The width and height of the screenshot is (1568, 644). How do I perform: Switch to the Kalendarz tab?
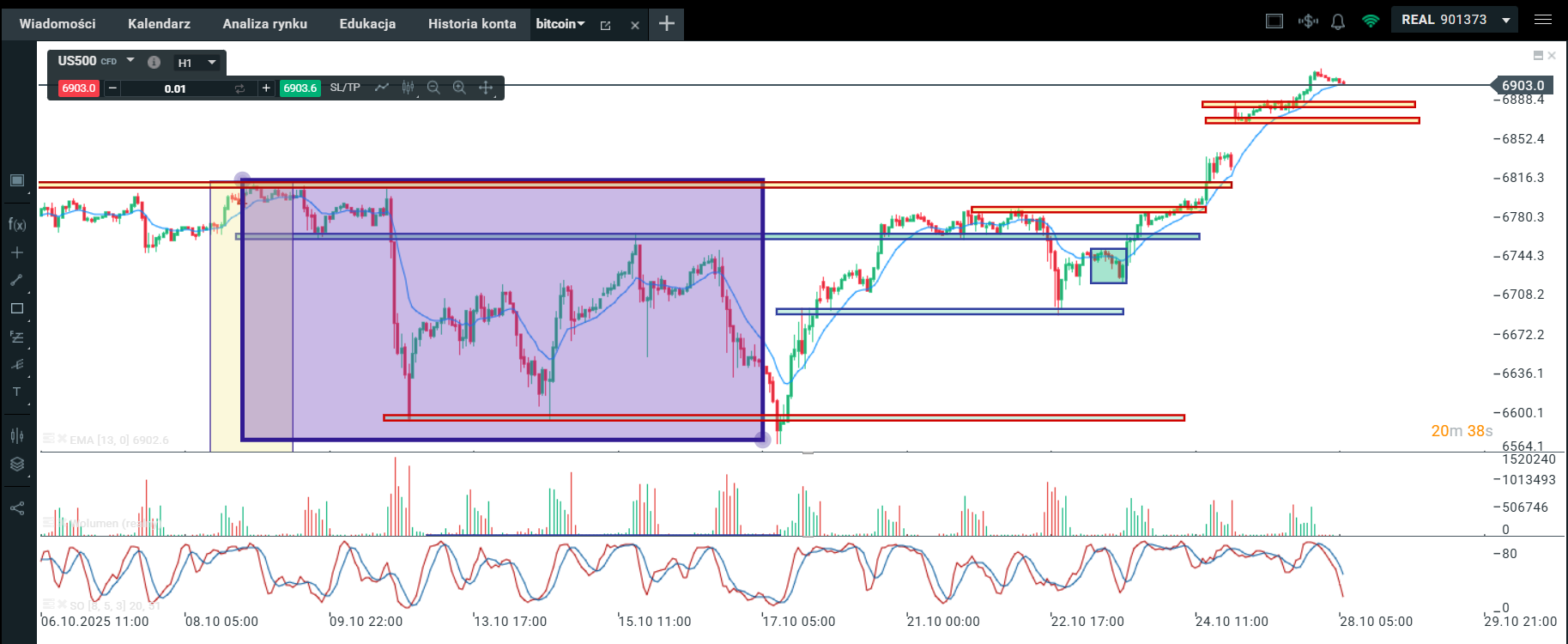[x=159, y=24]
